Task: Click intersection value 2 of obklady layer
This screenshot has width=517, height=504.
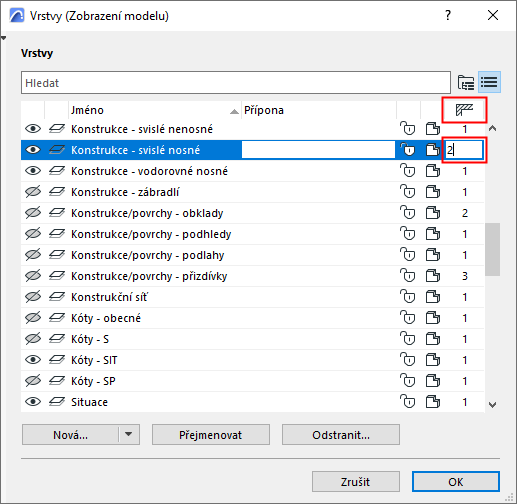Action: (465, 213)
